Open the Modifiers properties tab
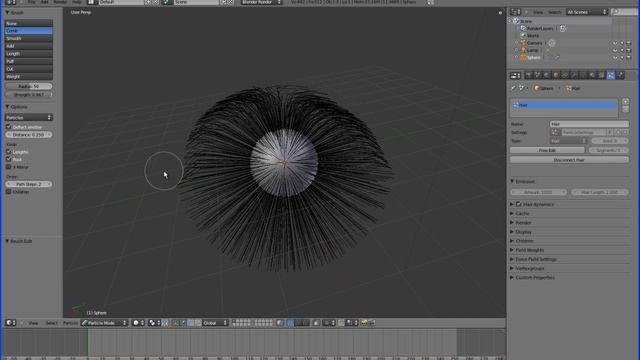This screenshot has width=640, height=360. (574, 75)
